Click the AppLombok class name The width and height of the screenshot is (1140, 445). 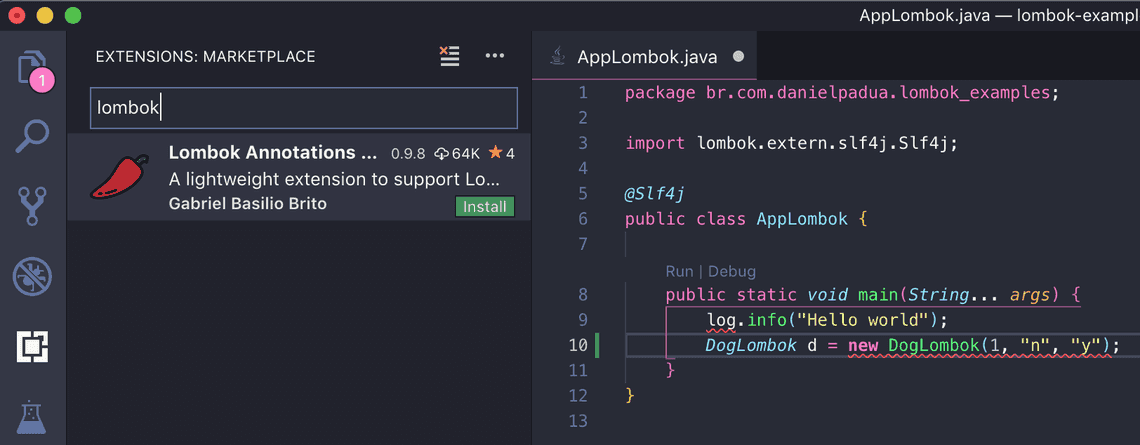pyautogui.click(x=802, y=219)
